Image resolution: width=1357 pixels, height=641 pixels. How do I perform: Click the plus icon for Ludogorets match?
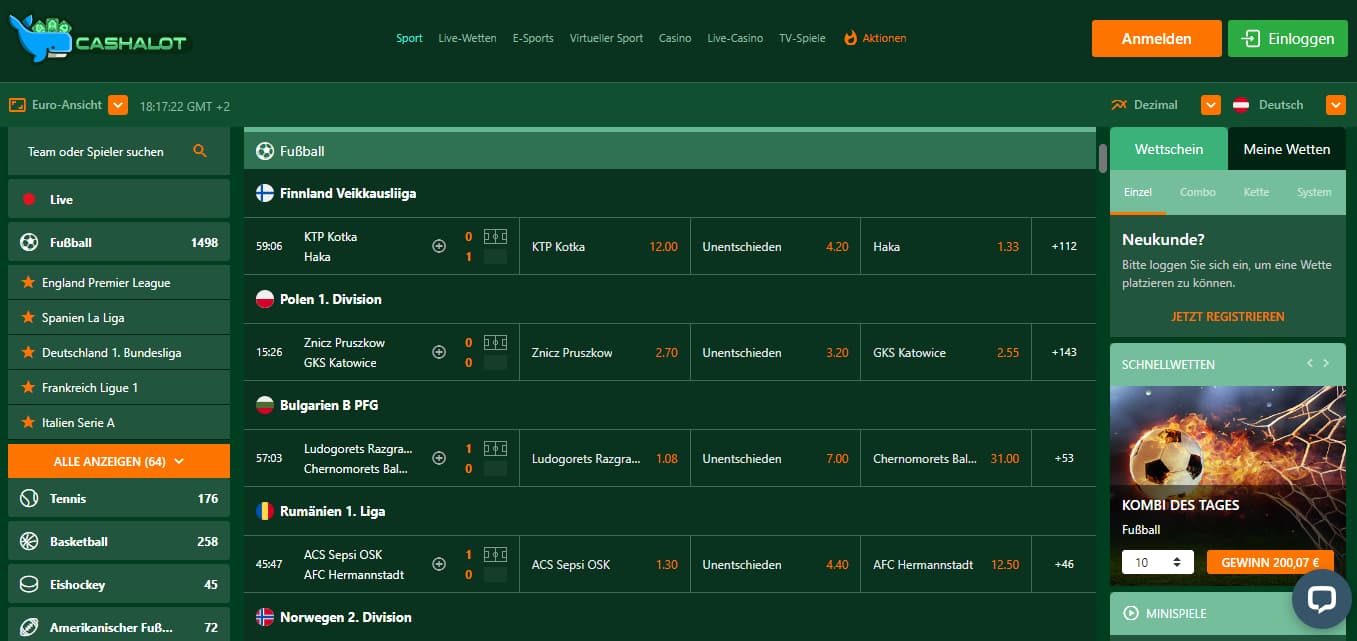point(439,458)
